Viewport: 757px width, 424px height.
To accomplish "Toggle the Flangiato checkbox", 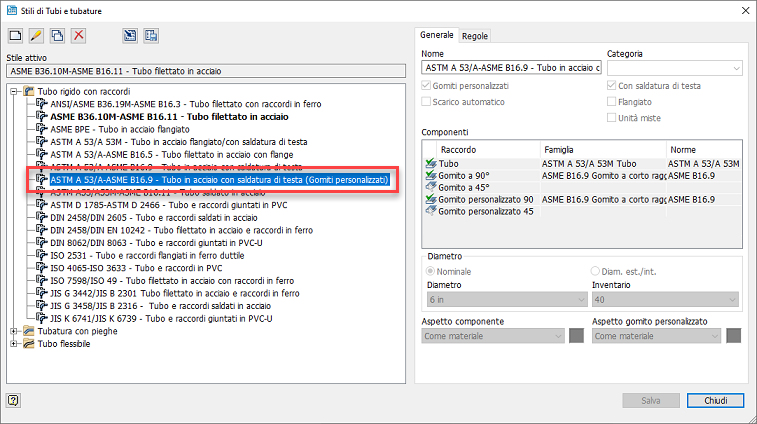I will [611, 102].
